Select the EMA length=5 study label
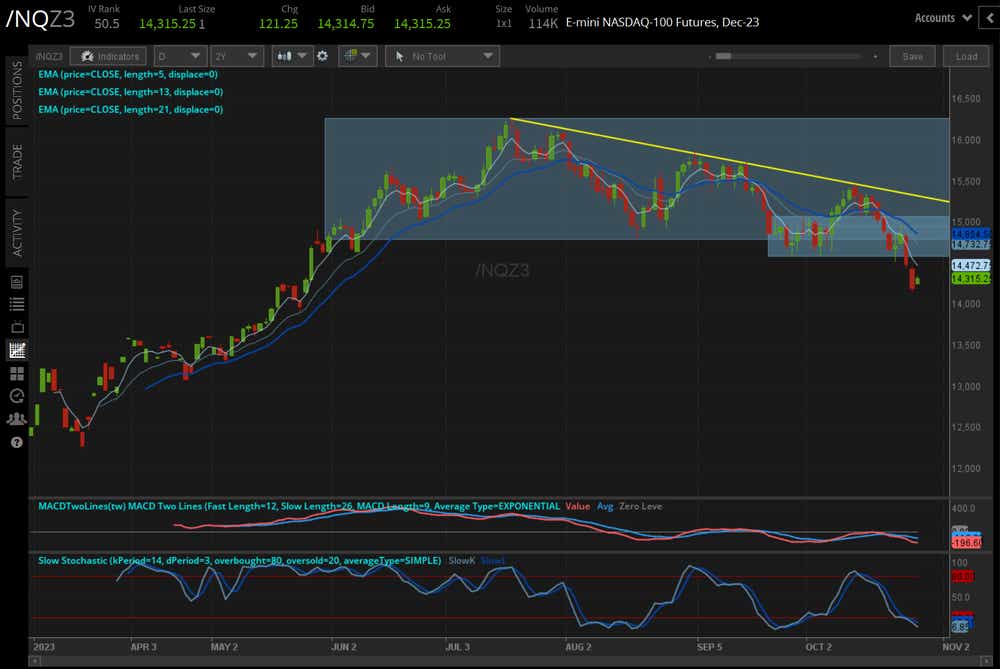 tap(128, 74)
